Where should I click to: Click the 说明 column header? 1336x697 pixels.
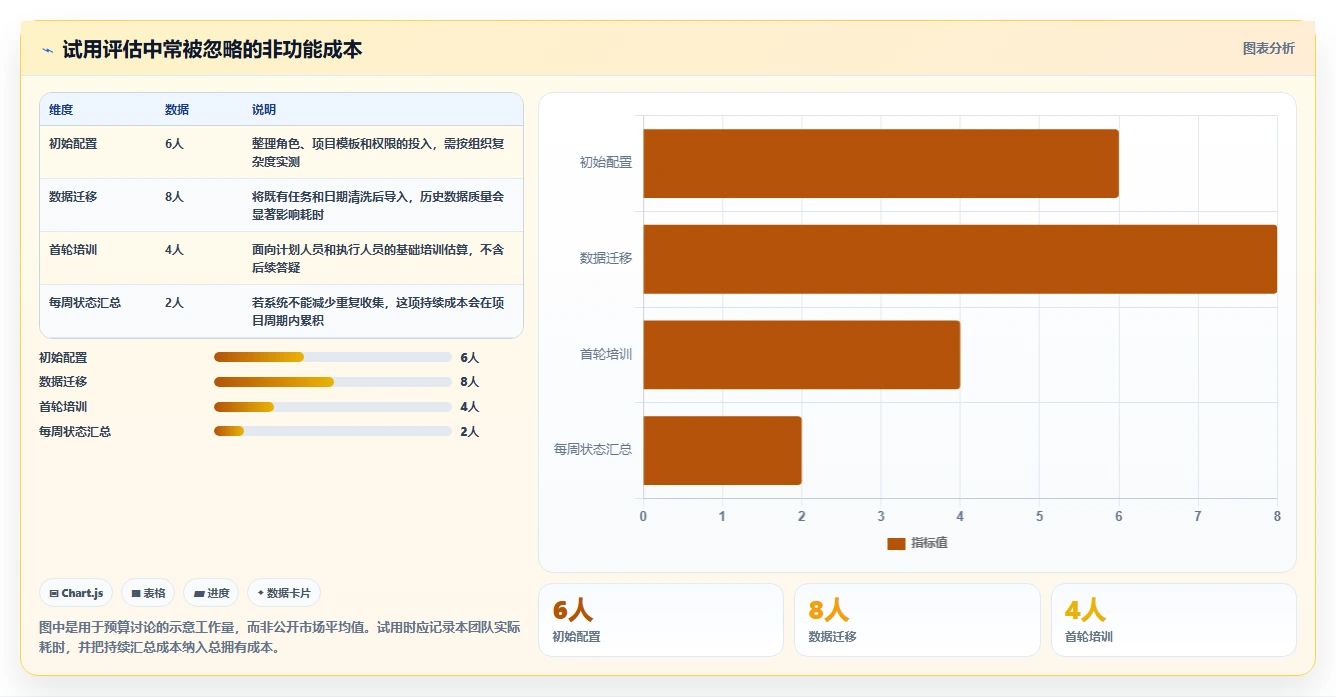[x=264, y=110]
